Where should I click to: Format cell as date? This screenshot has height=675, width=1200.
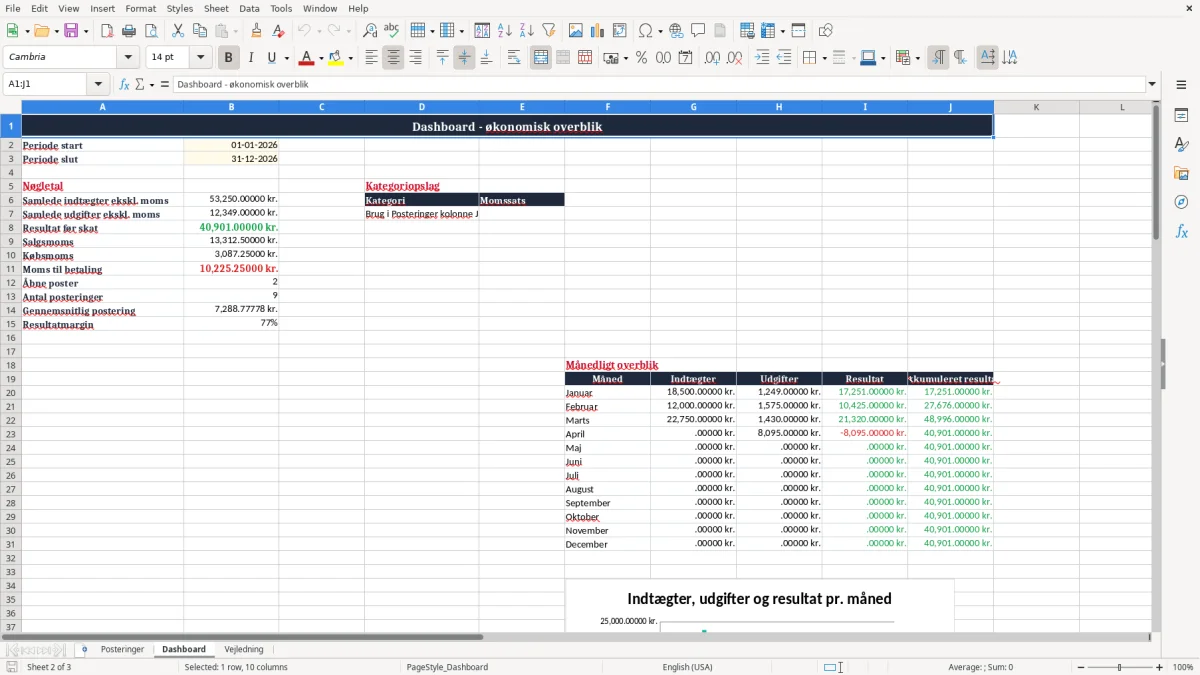click(x=685, y=58)
